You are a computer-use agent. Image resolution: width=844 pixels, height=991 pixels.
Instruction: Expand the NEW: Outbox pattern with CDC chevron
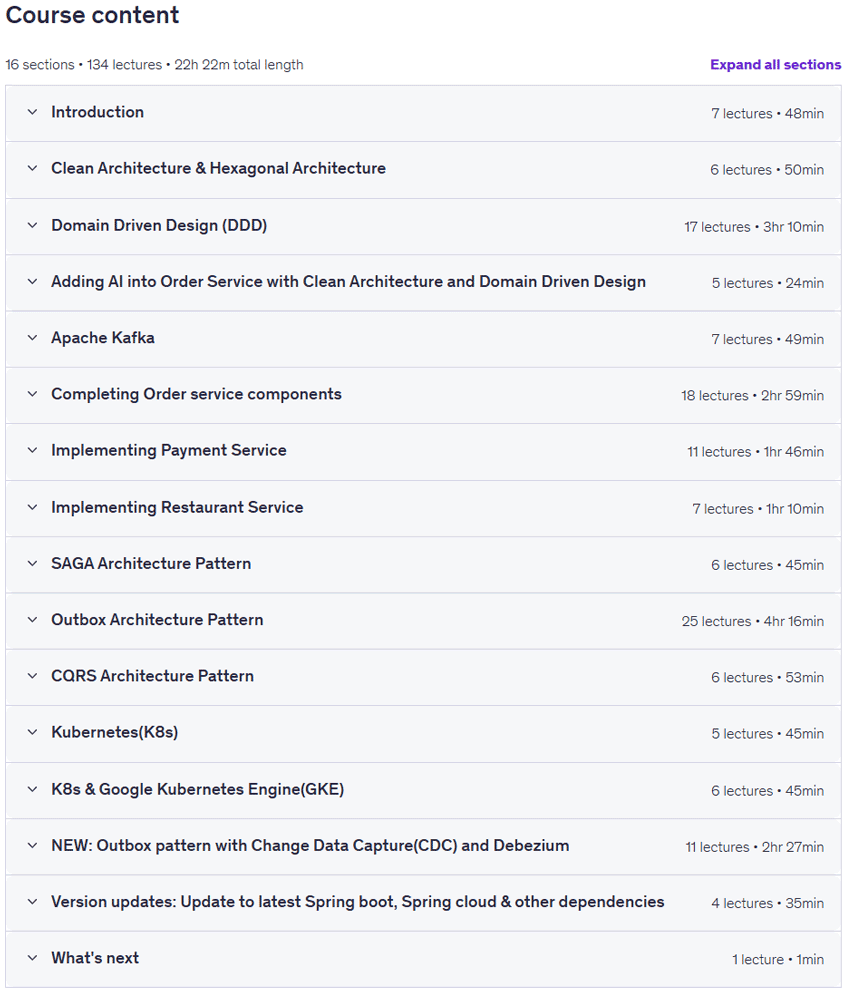[x=32, y=846]
